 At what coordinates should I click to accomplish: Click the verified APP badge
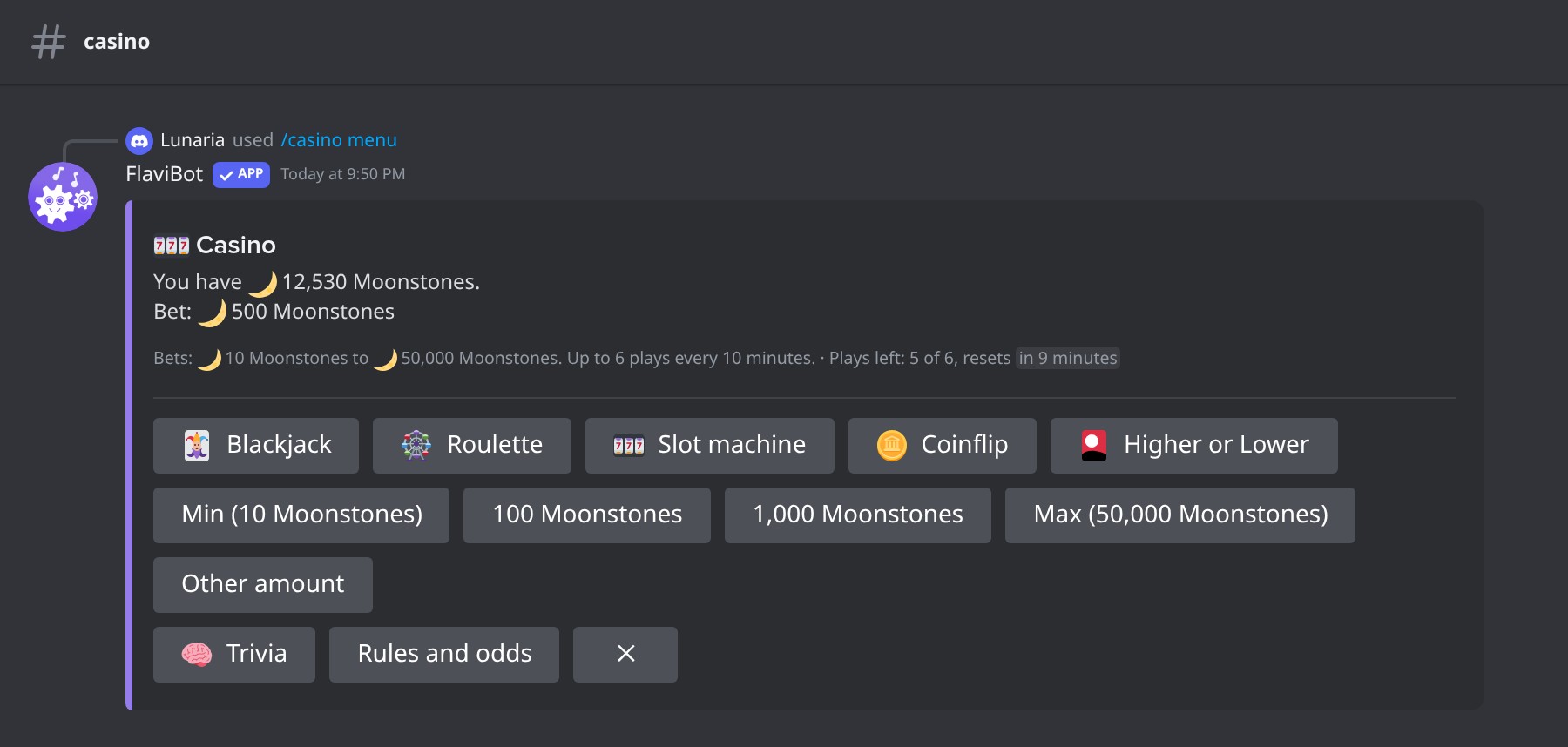click(x=241, y=174)
